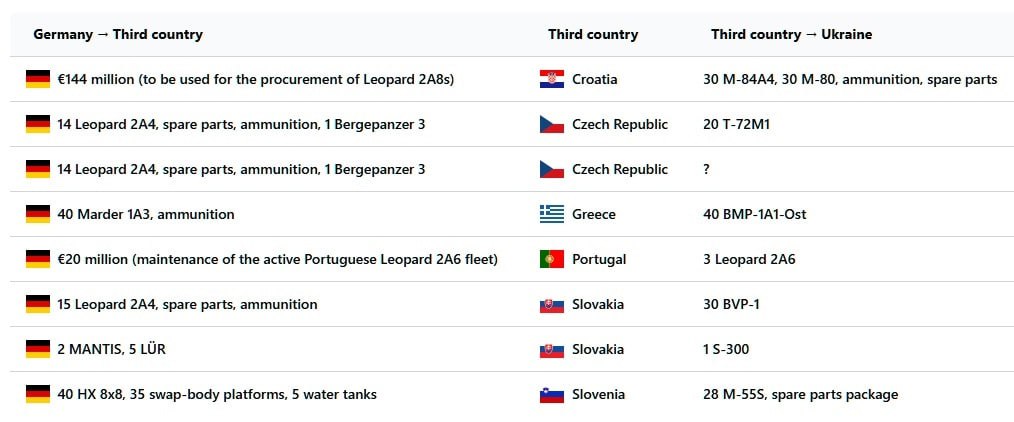Click German flag beside 40 HX 8x8
Viewport: 1014px width, 422px height.
click(38, 394)
